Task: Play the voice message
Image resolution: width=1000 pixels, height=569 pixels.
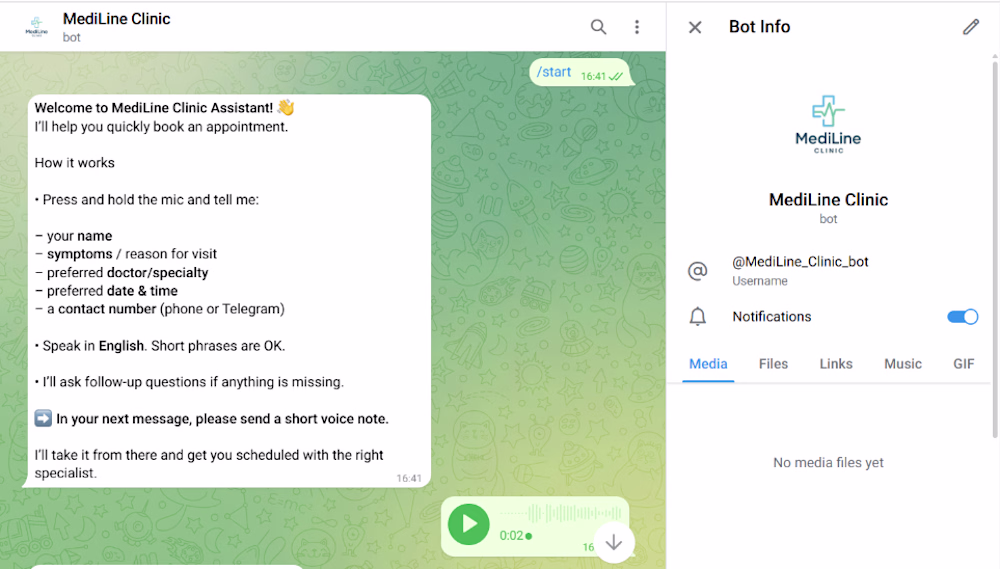Action: click(469, 524)
